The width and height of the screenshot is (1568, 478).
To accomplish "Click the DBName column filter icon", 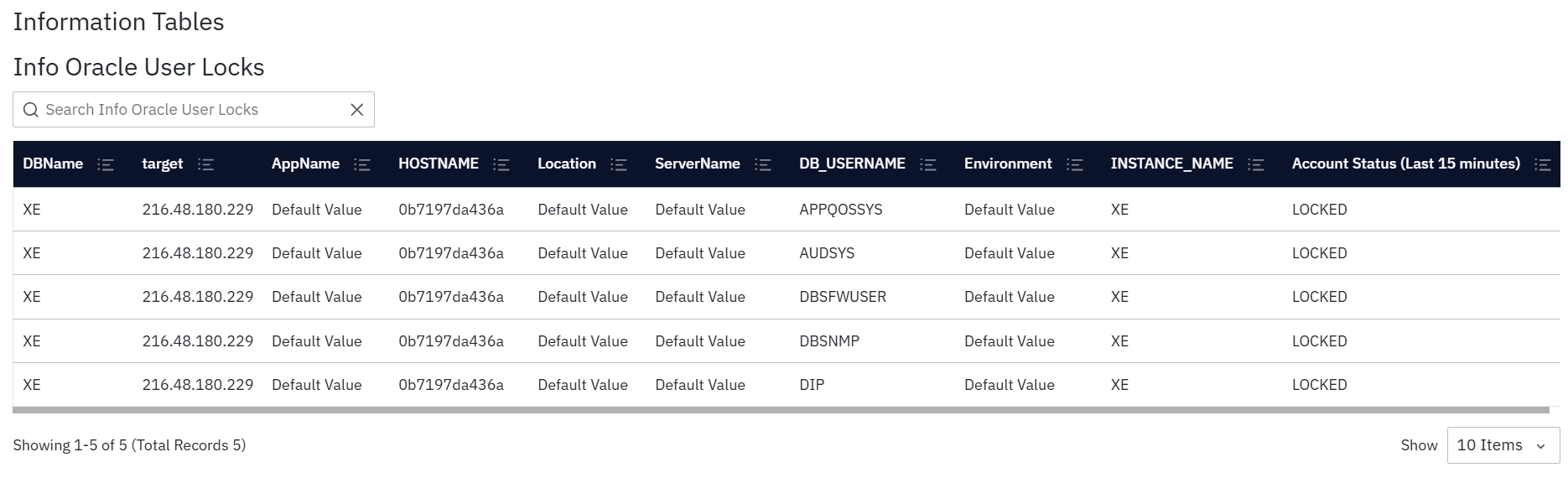I will [x=106, y=164].
